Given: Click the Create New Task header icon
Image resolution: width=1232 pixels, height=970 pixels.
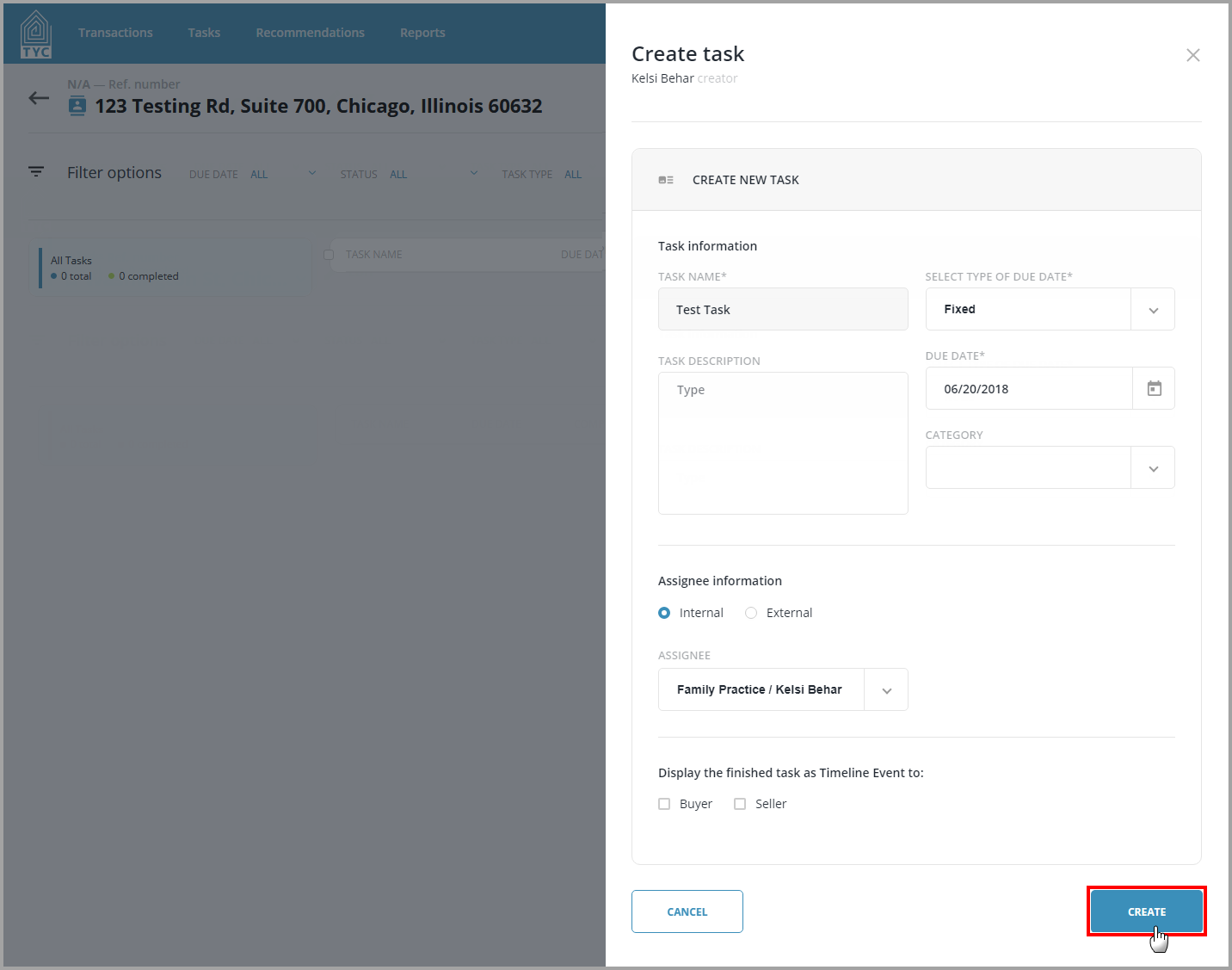Looking at the screenshot, I should 666,180.
